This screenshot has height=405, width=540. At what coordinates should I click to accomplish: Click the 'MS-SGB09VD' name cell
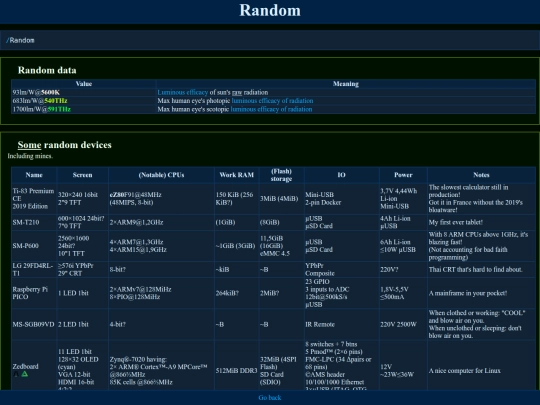34,324
